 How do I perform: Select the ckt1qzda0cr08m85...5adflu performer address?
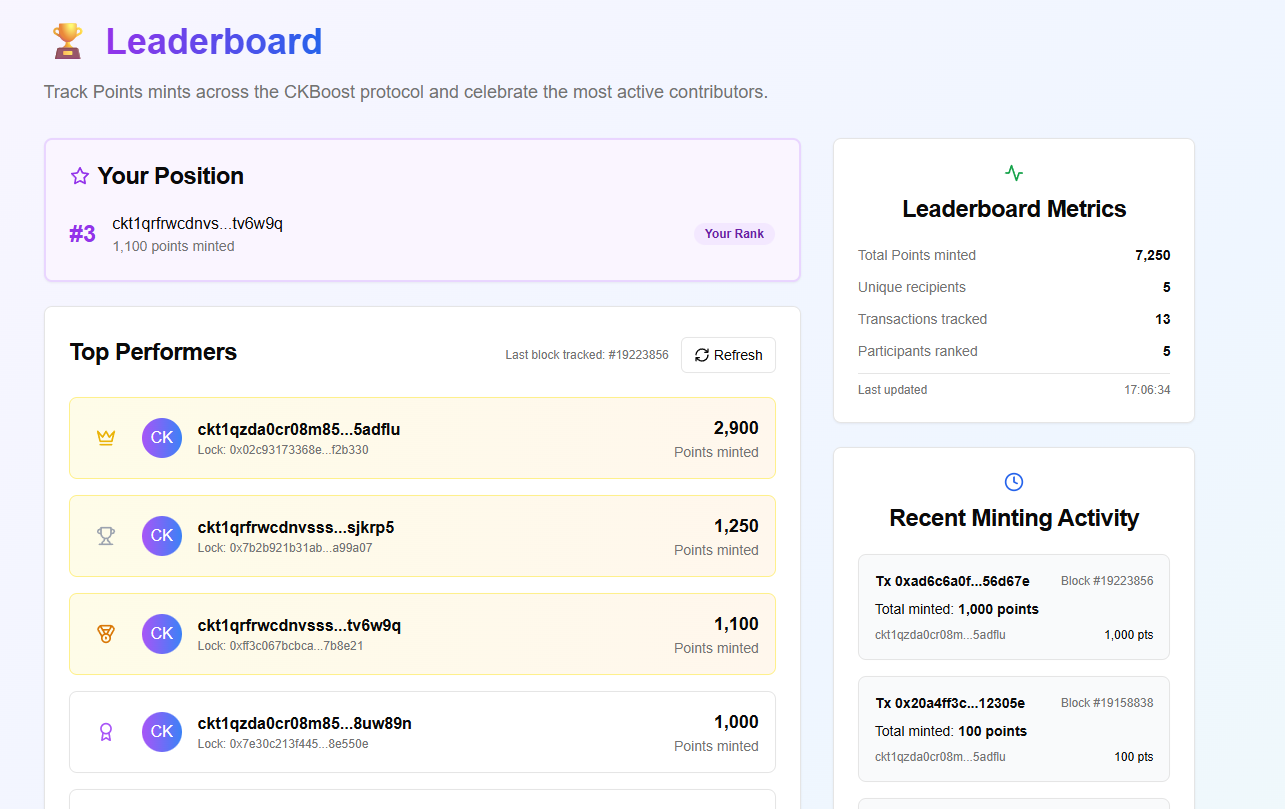(299, 429)
